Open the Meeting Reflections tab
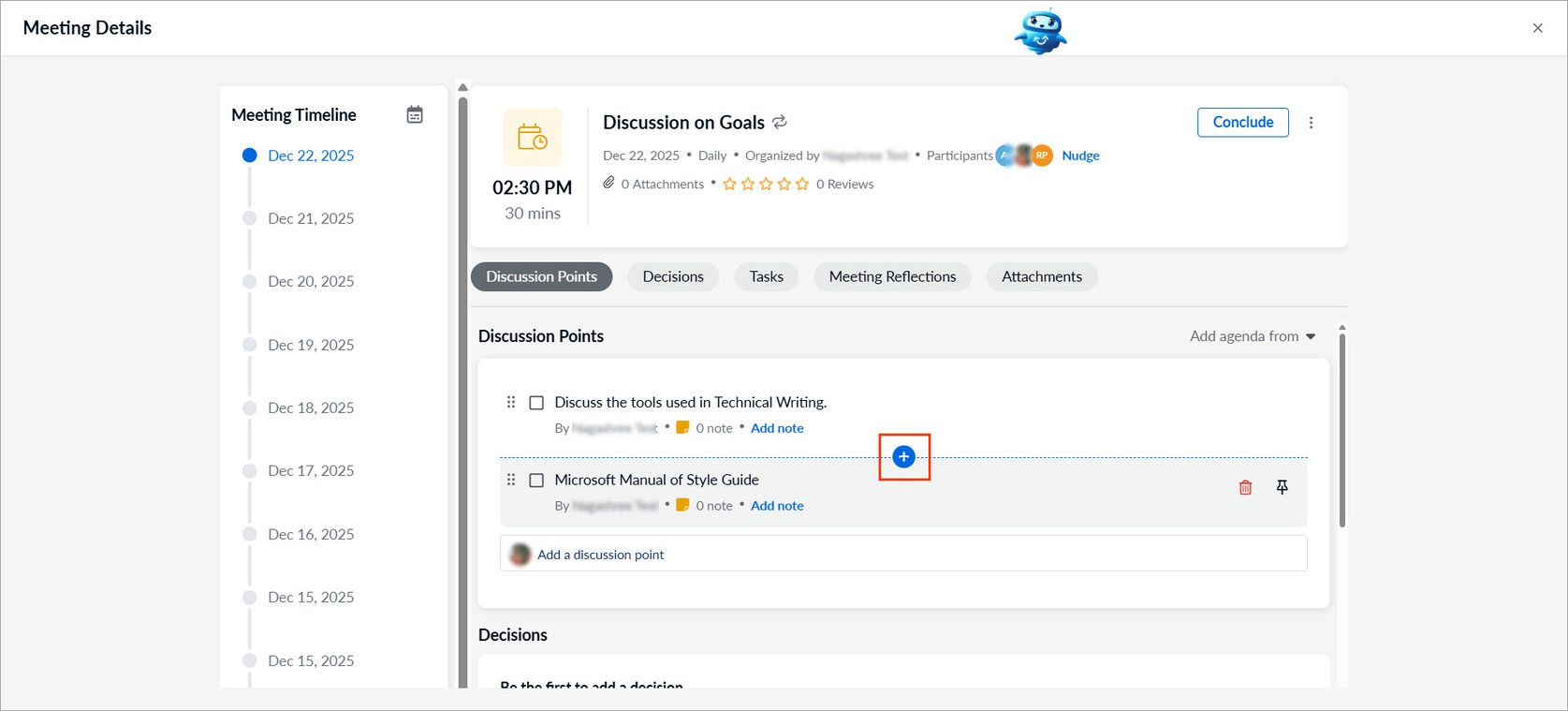Screen dimensions: 1568x711 pos(892,276)
